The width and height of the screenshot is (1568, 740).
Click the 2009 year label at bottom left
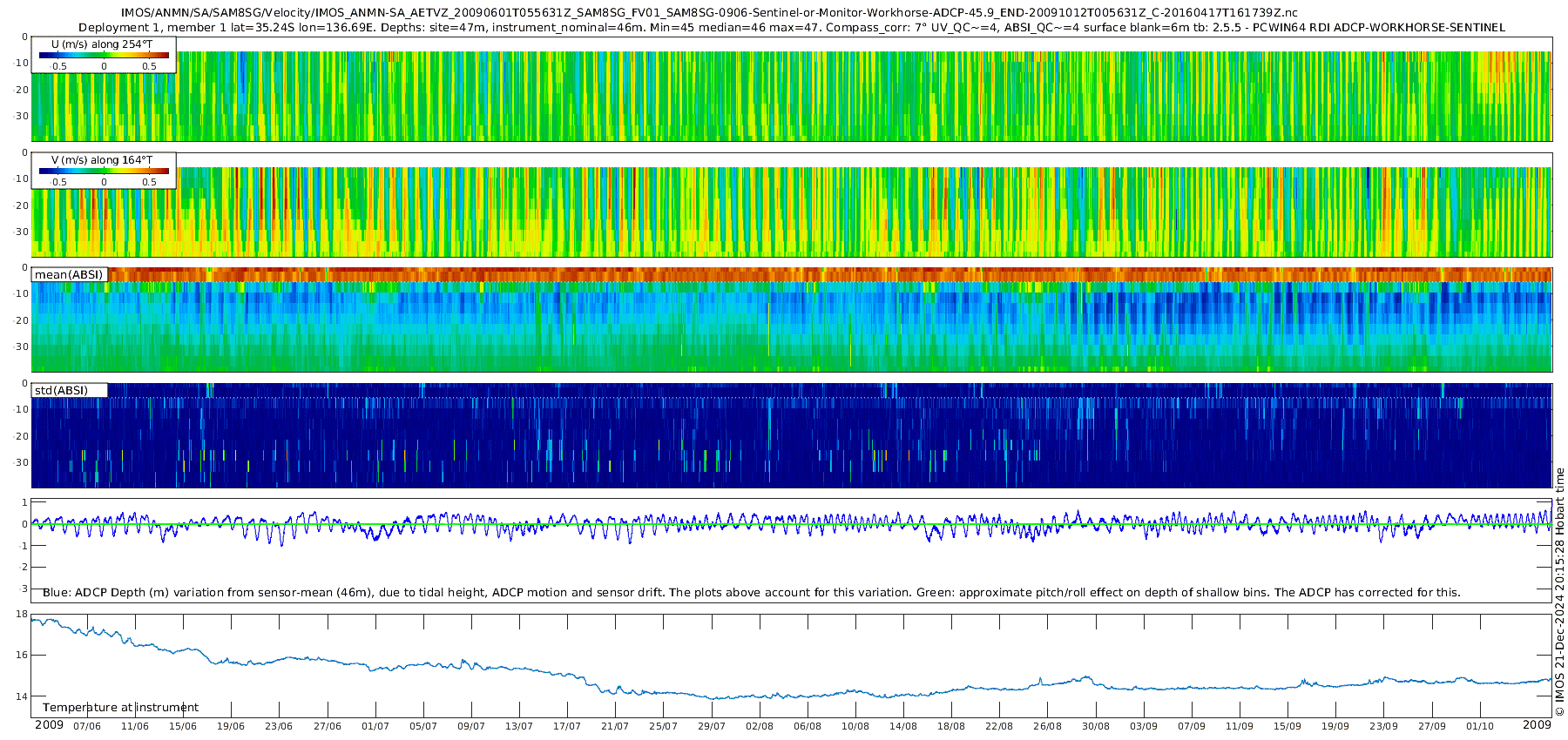[49, 725]
